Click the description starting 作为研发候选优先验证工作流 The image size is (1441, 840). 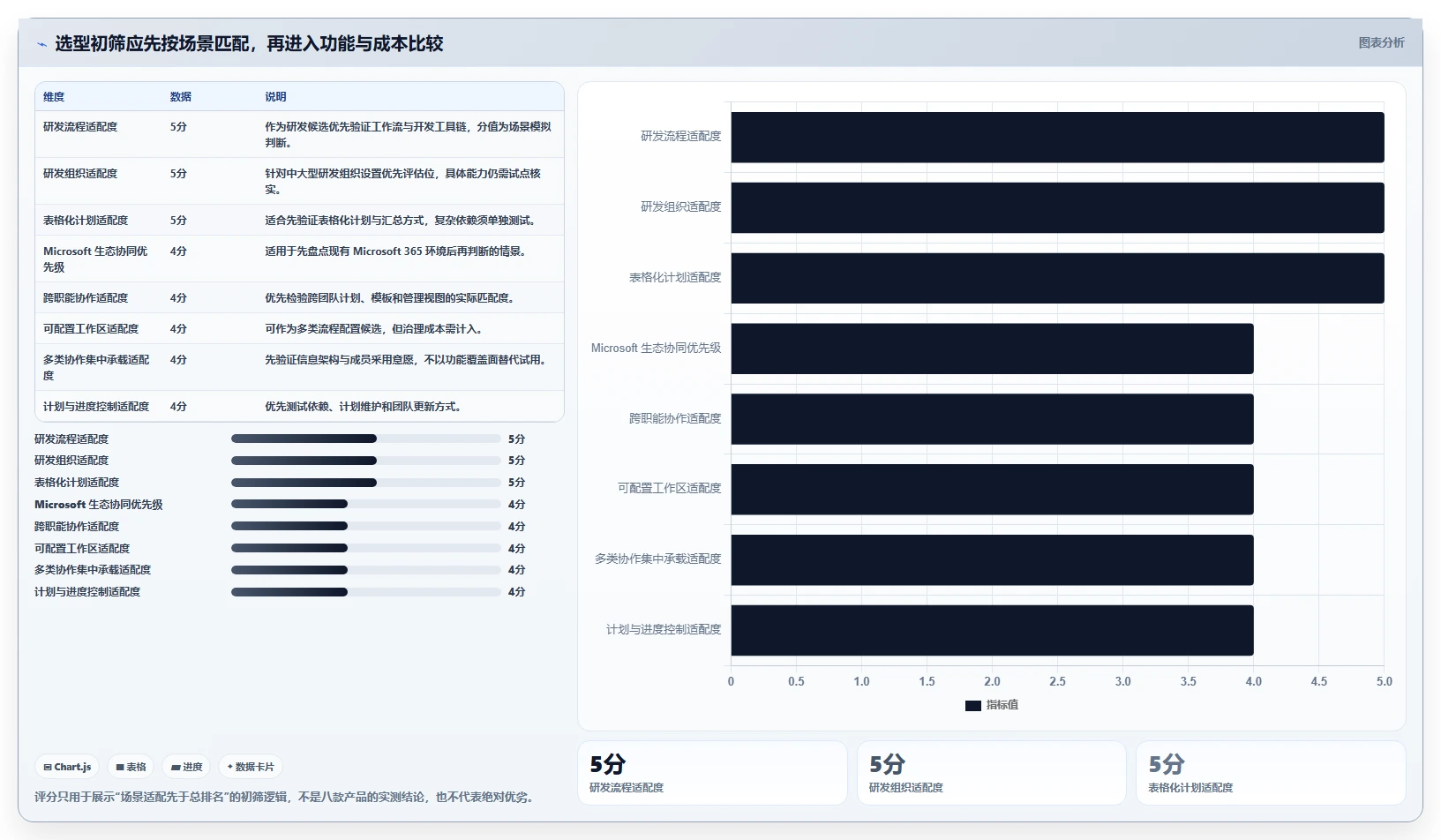pos(408,135)
